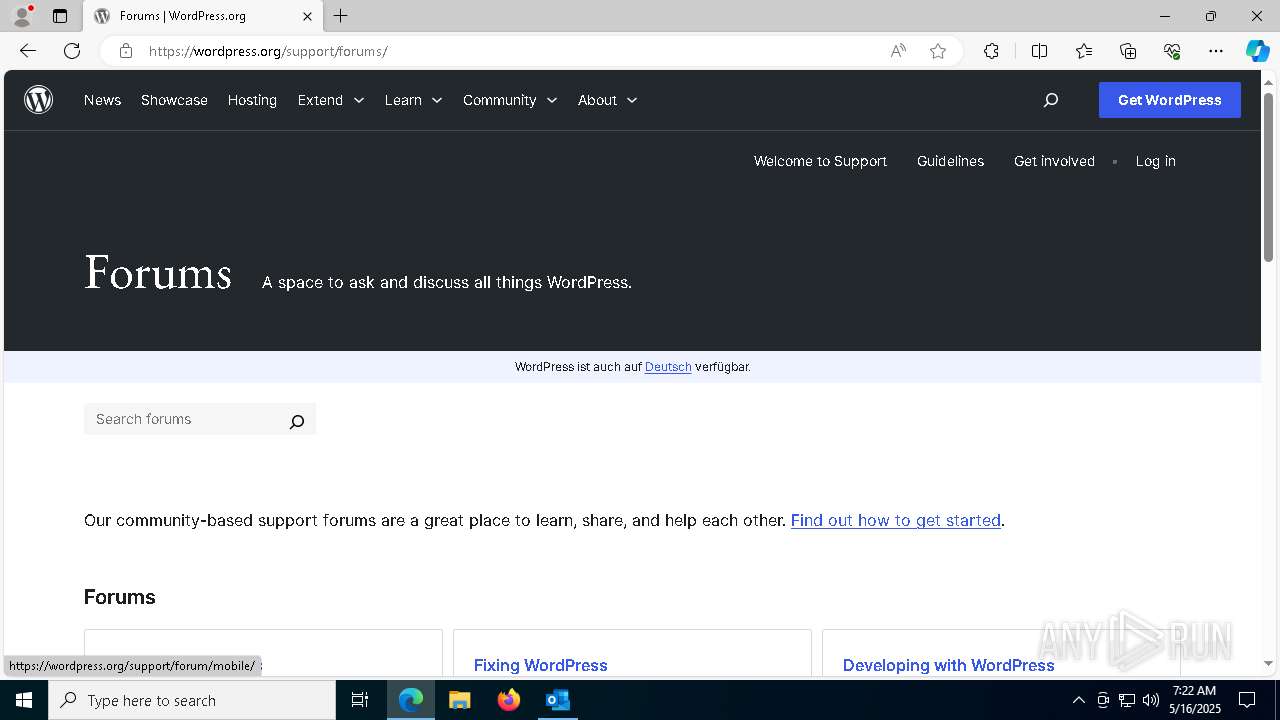Open the notifications center icon
The height and width of the screenshot is (720, 1280).
(x=1247, y=700)
